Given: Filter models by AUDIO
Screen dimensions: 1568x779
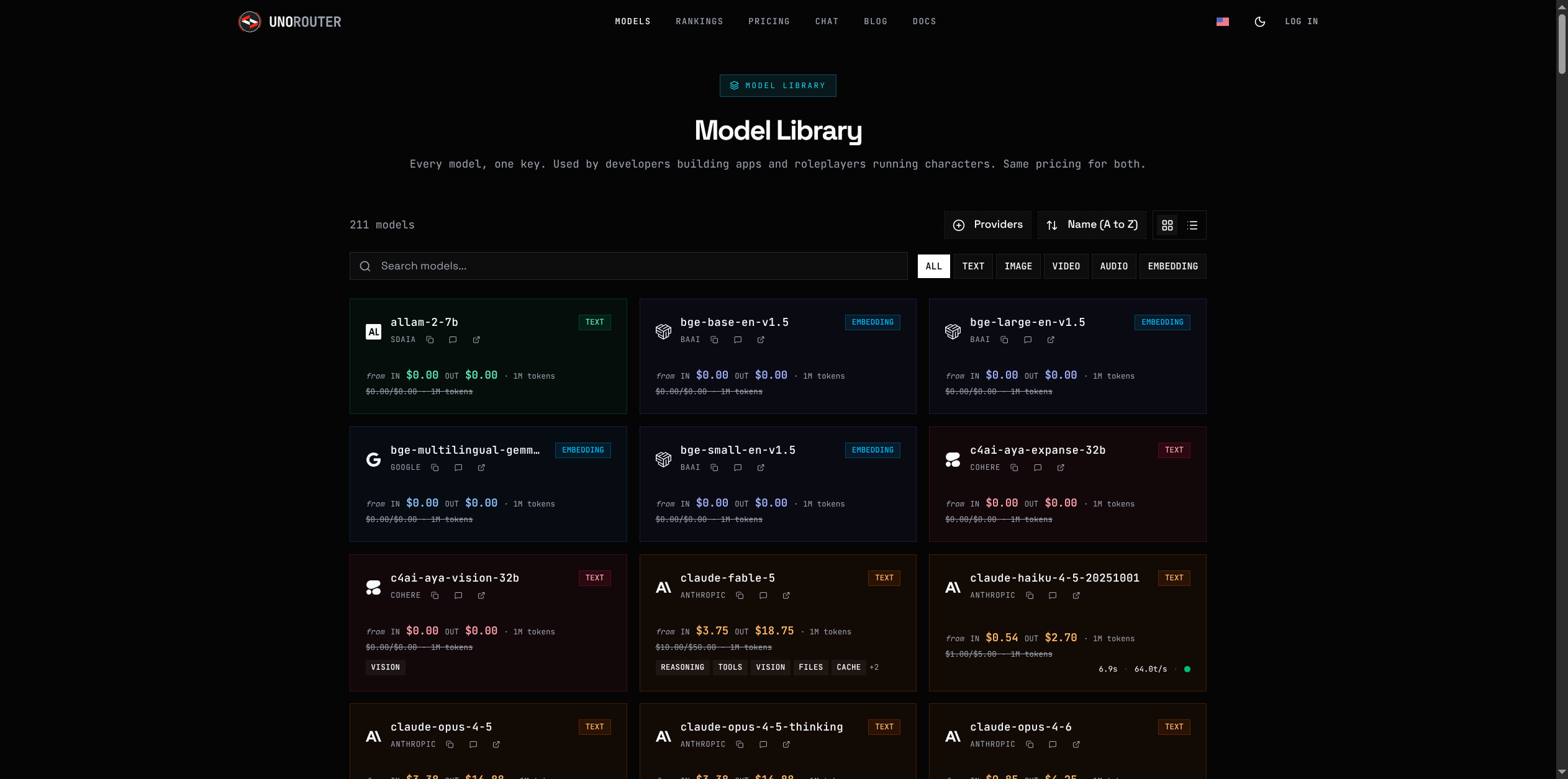Looking at the screenshot, I should pyautogui.click(x=1114, y=266).
